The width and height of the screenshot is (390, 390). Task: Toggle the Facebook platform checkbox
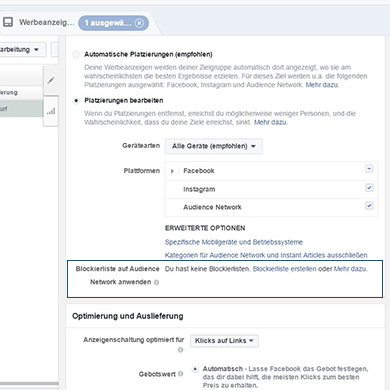tap(369, 169)
